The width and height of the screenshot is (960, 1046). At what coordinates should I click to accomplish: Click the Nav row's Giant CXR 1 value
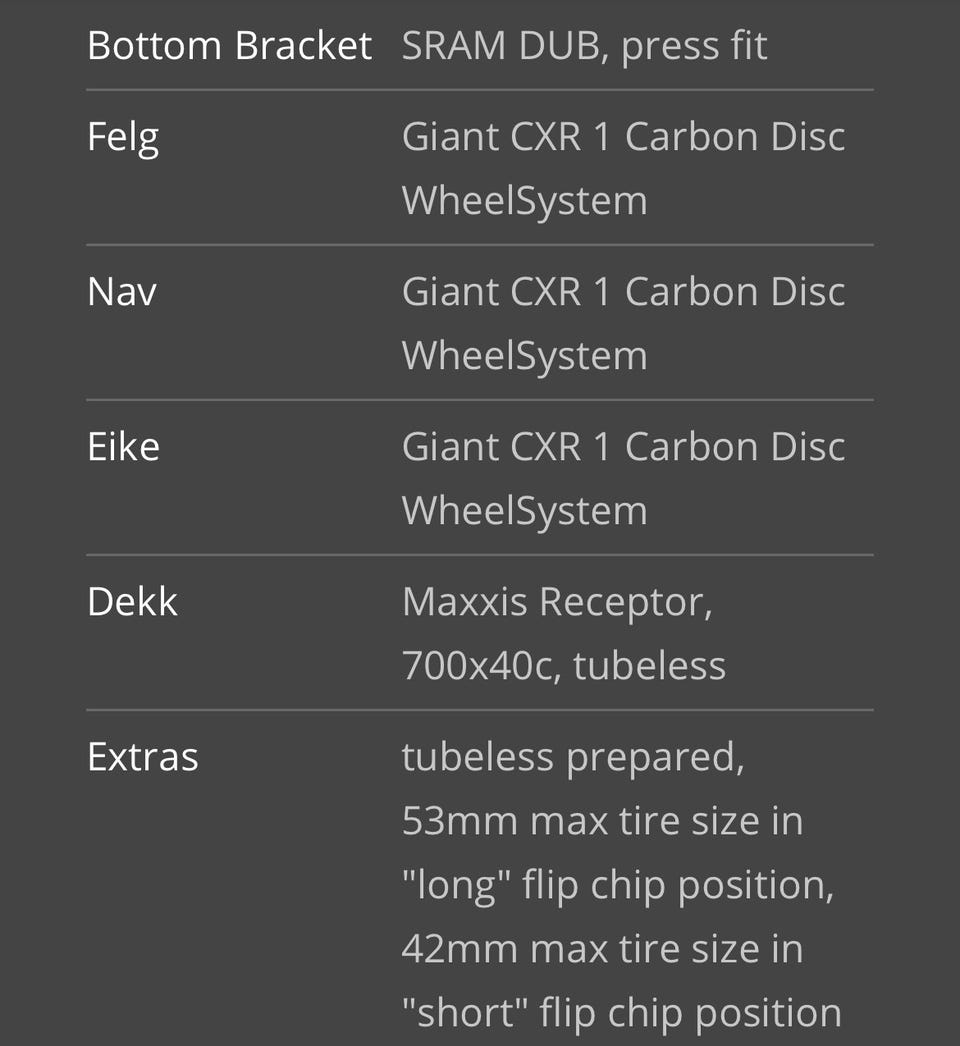623,292
